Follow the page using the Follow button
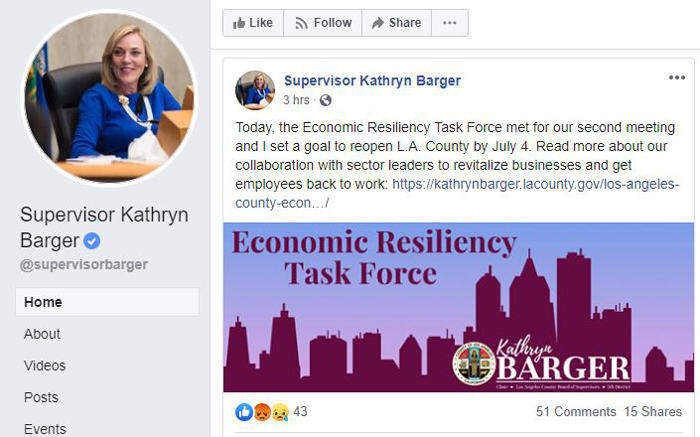 323,23
